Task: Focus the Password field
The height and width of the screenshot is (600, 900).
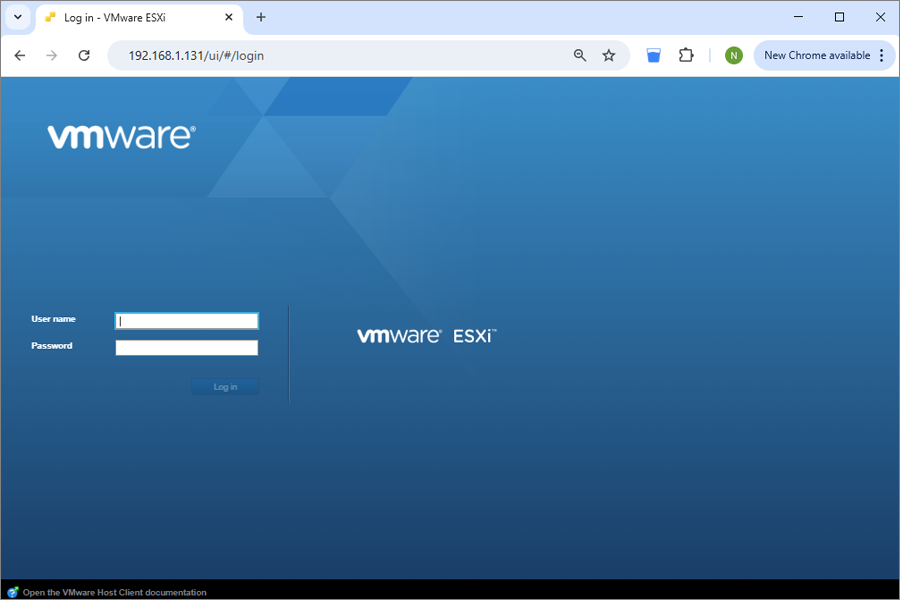Action: [187, 347]
